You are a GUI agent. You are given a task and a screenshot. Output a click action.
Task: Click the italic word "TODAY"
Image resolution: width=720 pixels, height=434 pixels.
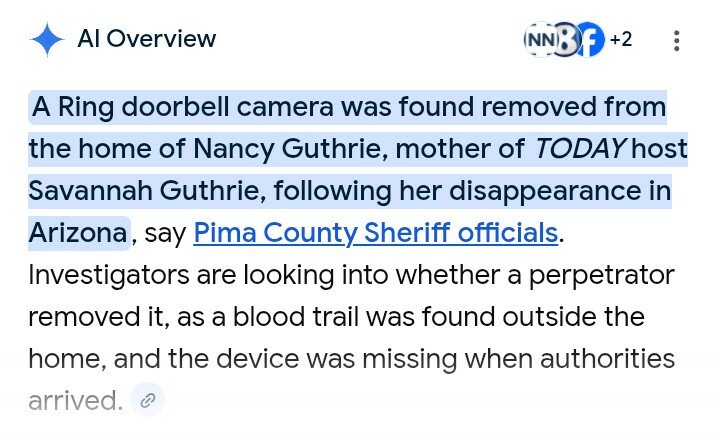coord(579,149)
